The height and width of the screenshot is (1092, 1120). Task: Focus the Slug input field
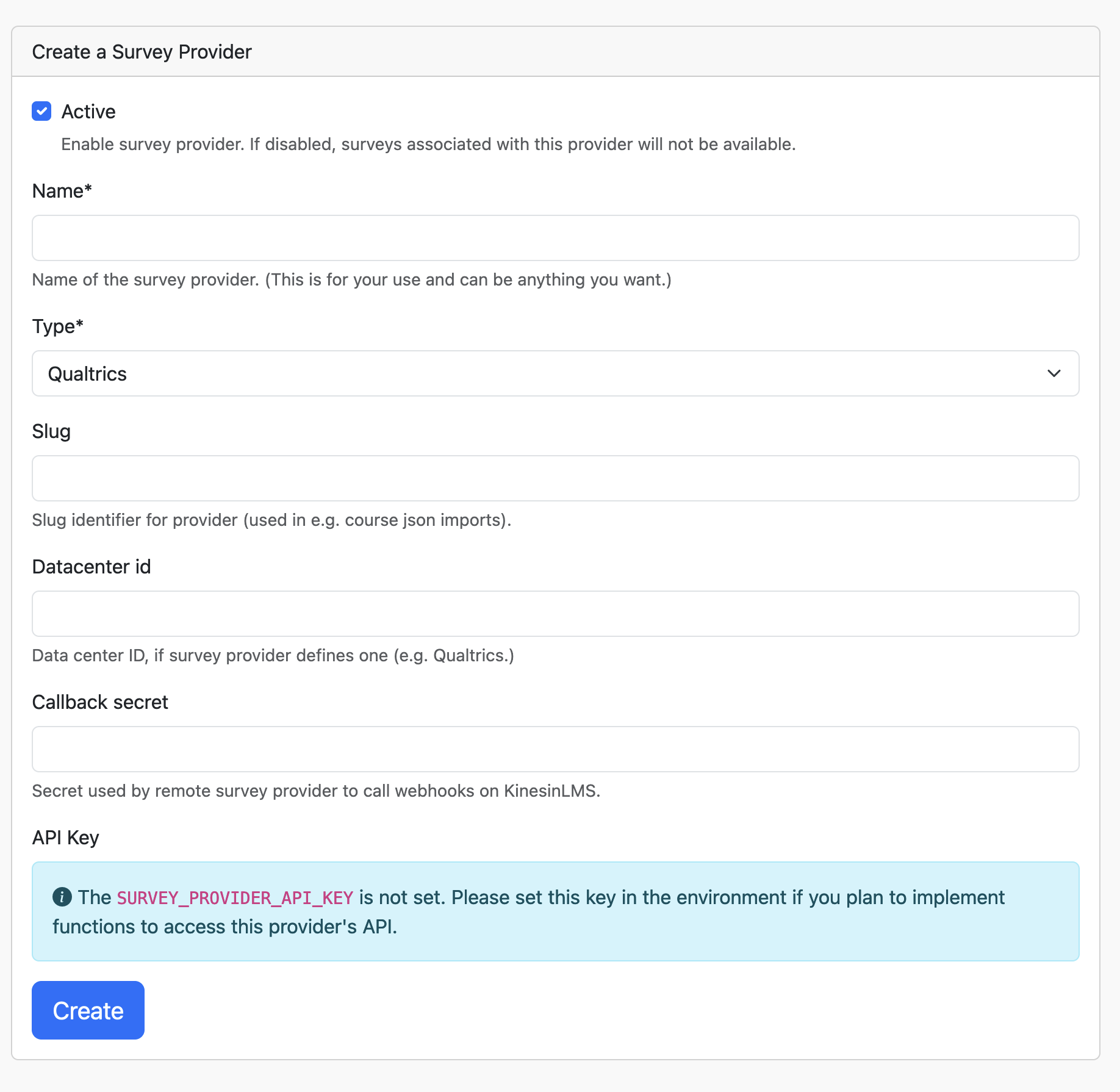pyautogui.click(x=555, y=478)
